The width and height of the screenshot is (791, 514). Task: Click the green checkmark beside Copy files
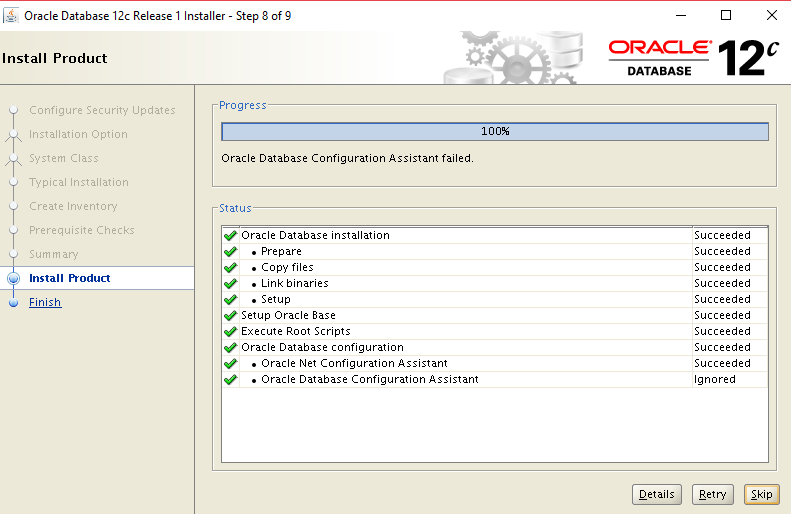[x=231, y=267]
